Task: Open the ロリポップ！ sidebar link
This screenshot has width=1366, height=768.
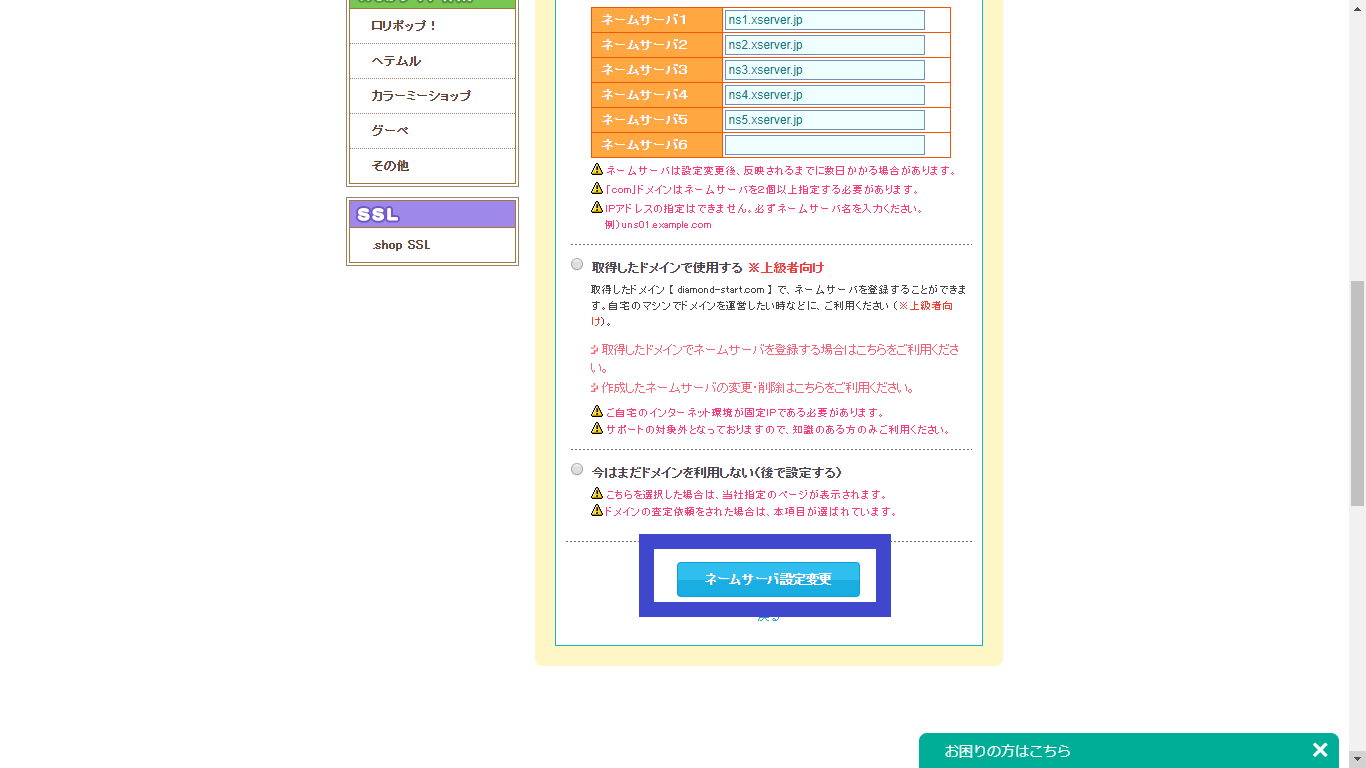Action: coord(404,26)
